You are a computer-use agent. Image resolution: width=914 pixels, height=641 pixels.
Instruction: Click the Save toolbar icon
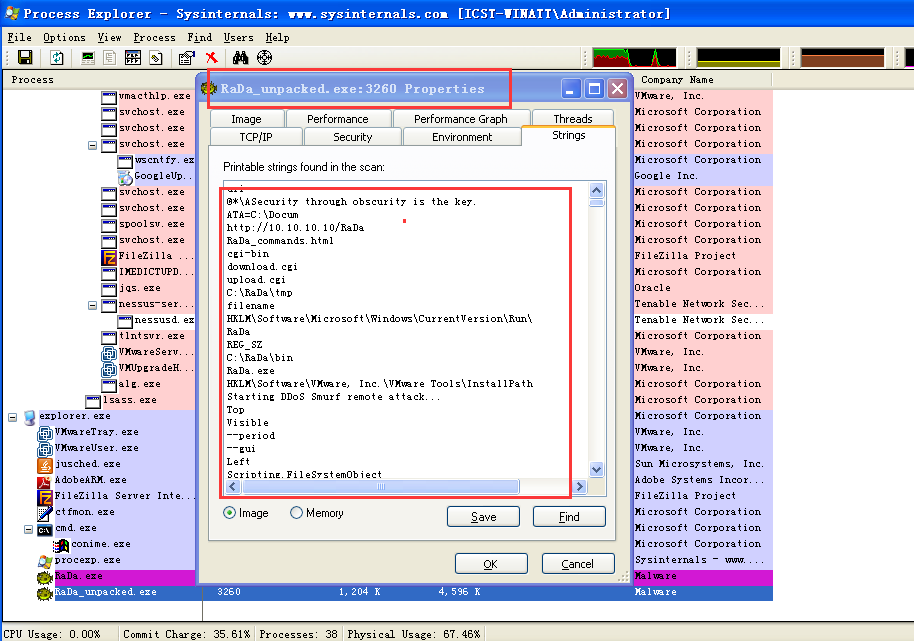(25, 57)
